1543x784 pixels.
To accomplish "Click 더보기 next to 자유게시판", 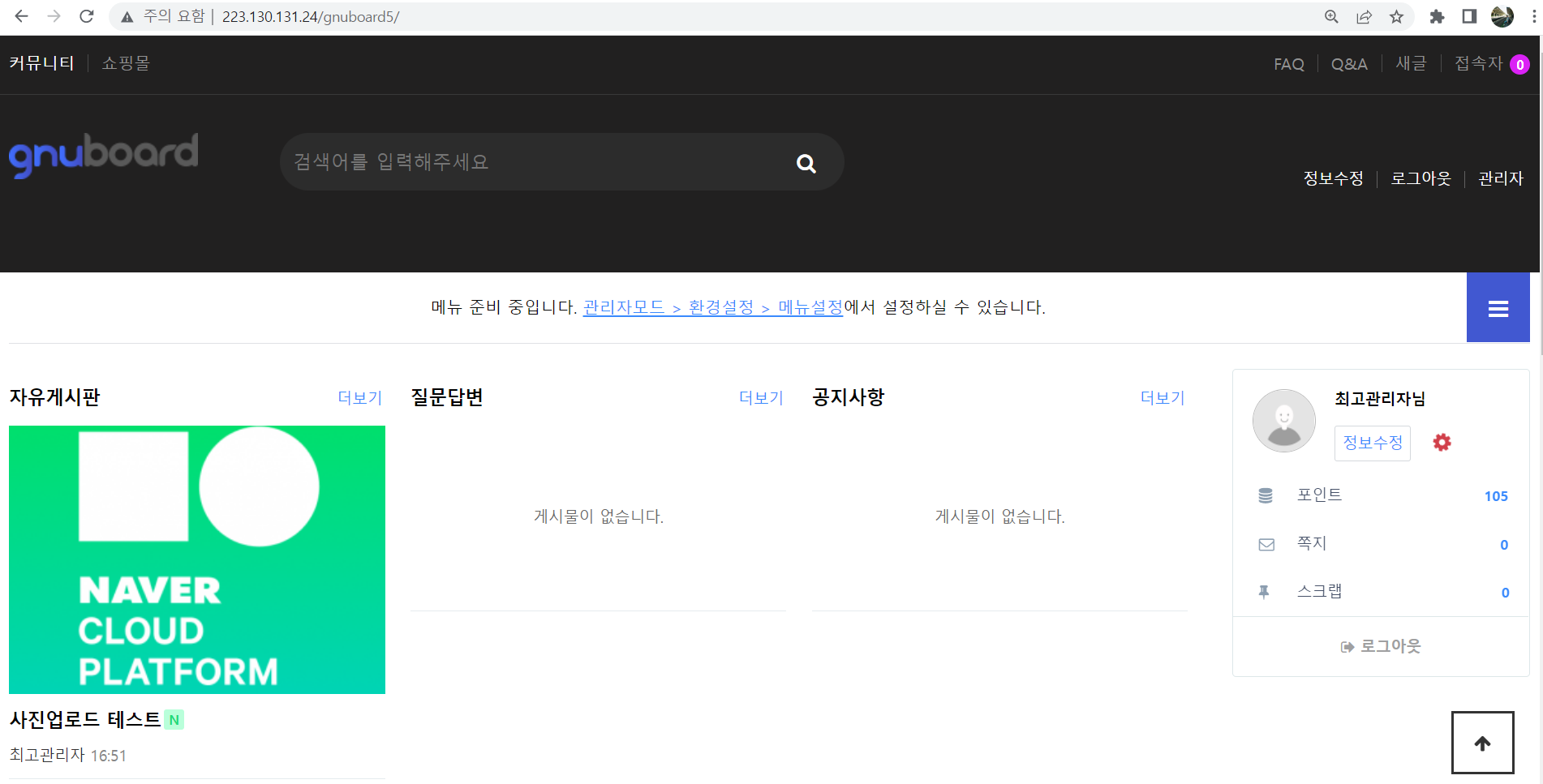I will pyautogui.click(x=360, y=398).
